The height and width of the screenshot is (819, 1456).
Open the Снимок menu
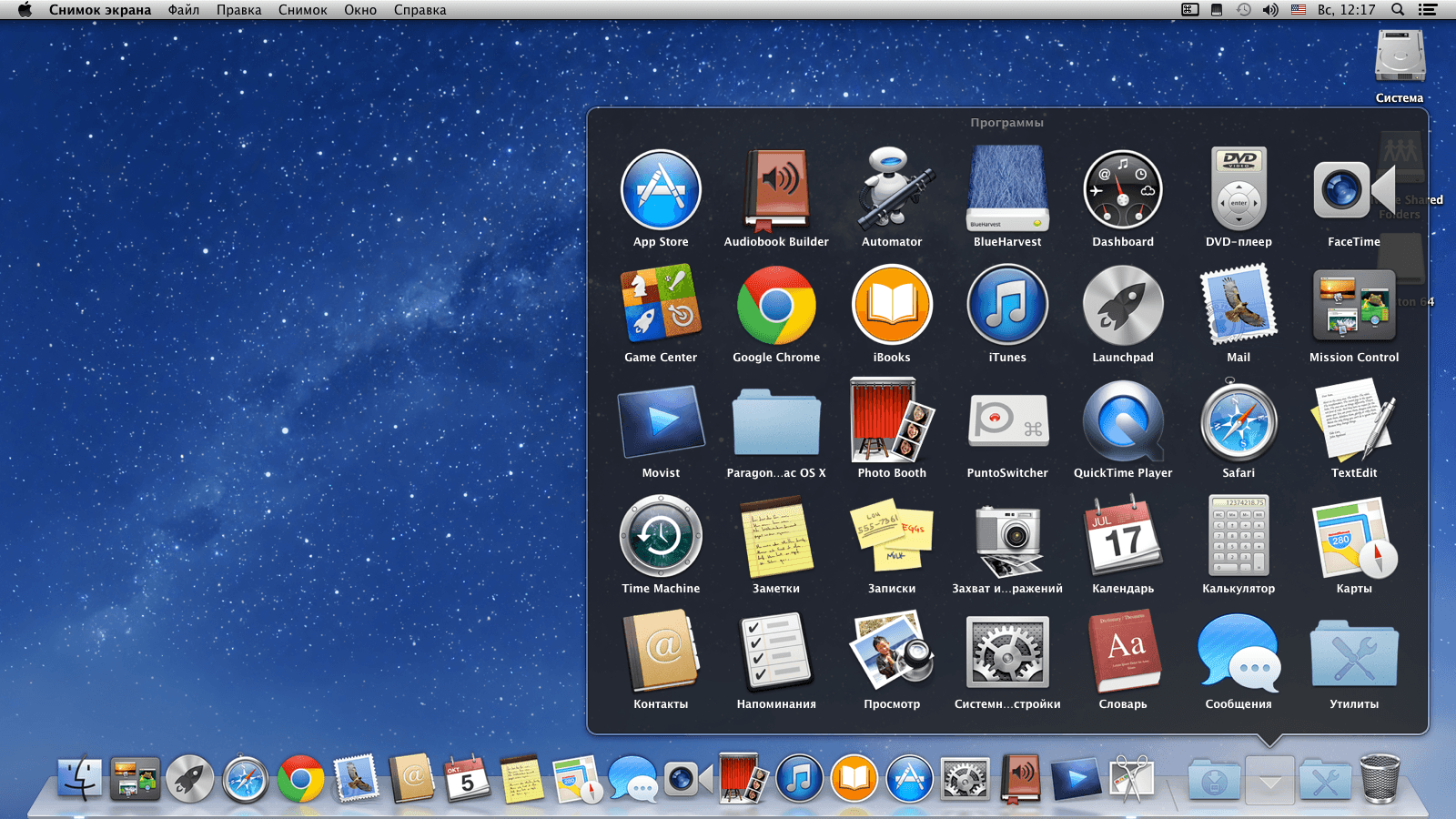tap(303, 10)
